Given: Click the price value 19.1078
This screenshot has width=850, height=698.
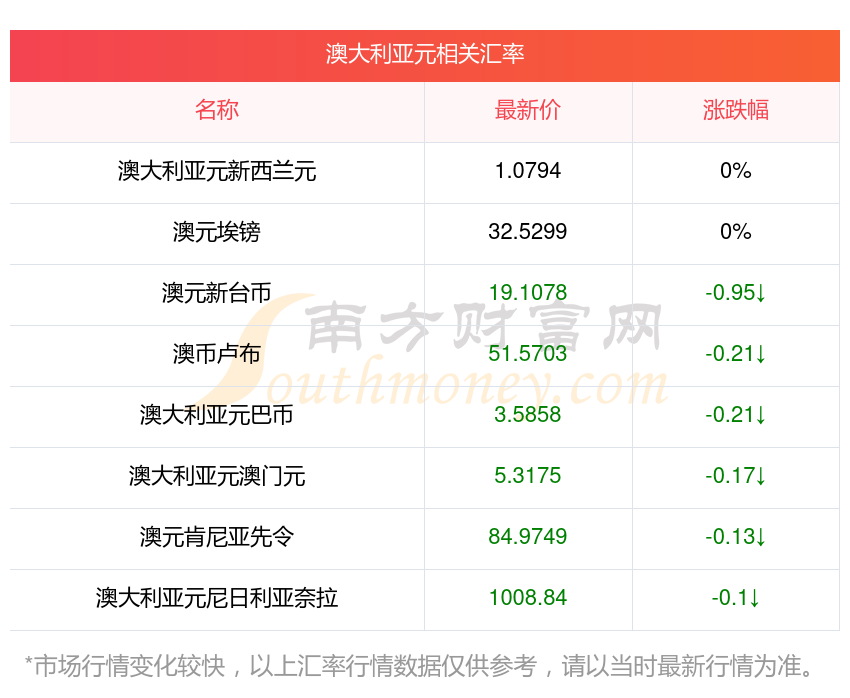Looking at the screenshot, I should [x=527, y=293].
